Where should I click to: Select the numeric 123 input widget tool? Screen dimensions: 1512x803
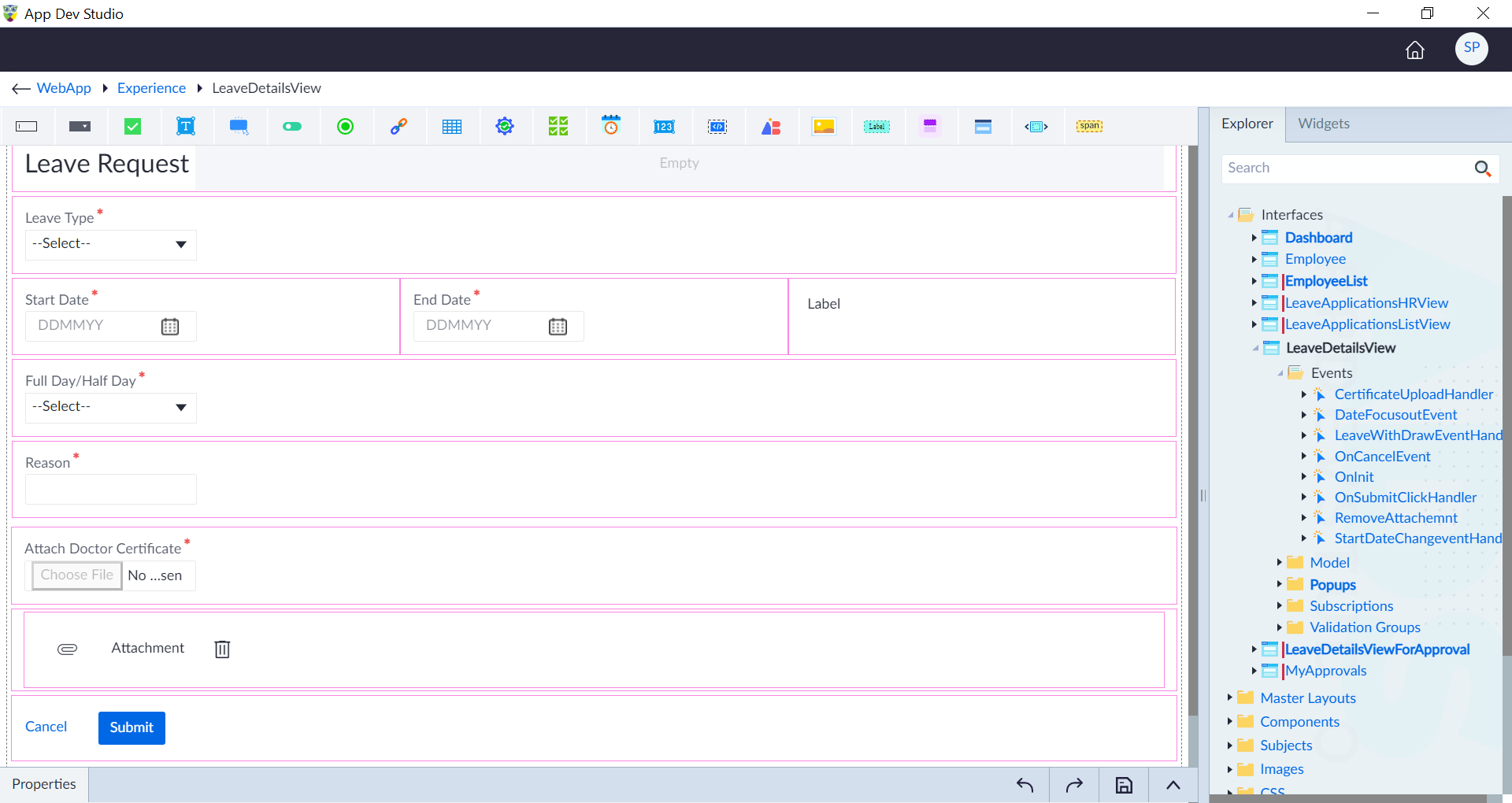(664, 127)
